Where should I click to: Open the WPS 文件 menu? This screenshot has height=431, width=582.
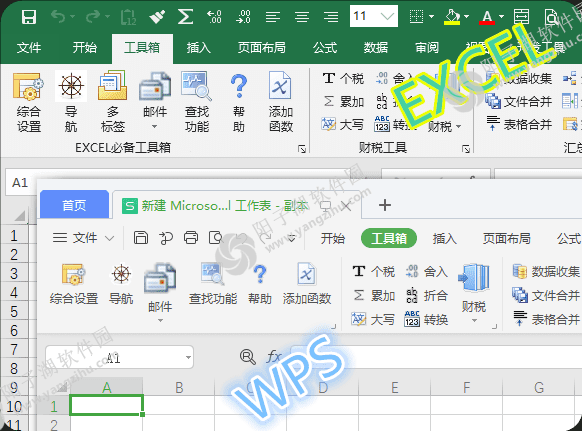(x=83, y=238)
